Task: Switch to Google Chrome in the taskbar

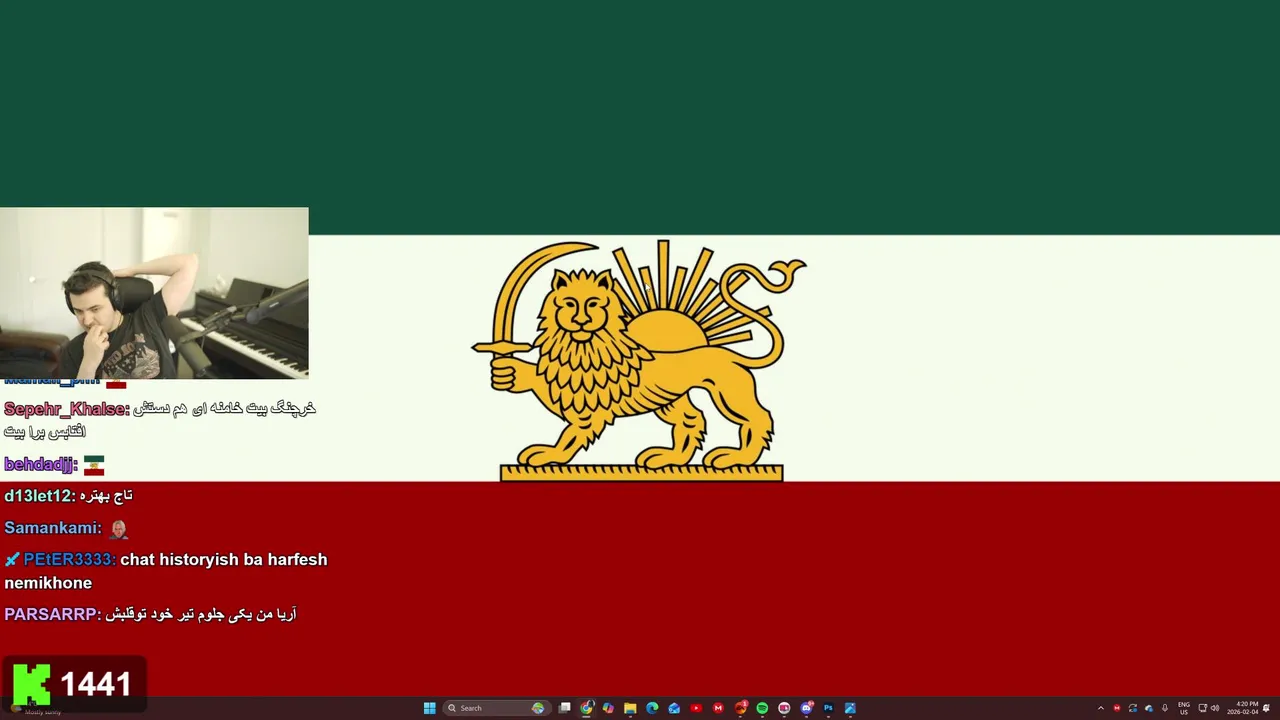Action: 586,708
